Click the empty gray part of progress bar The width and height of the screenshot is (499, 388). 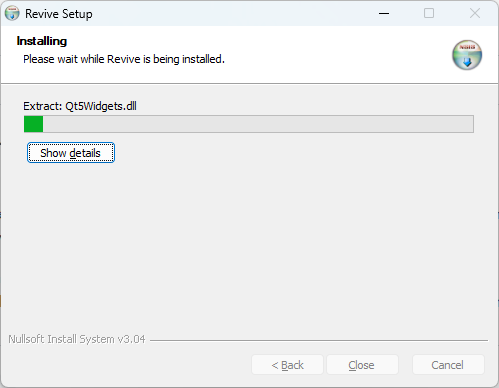pos(258,124)
